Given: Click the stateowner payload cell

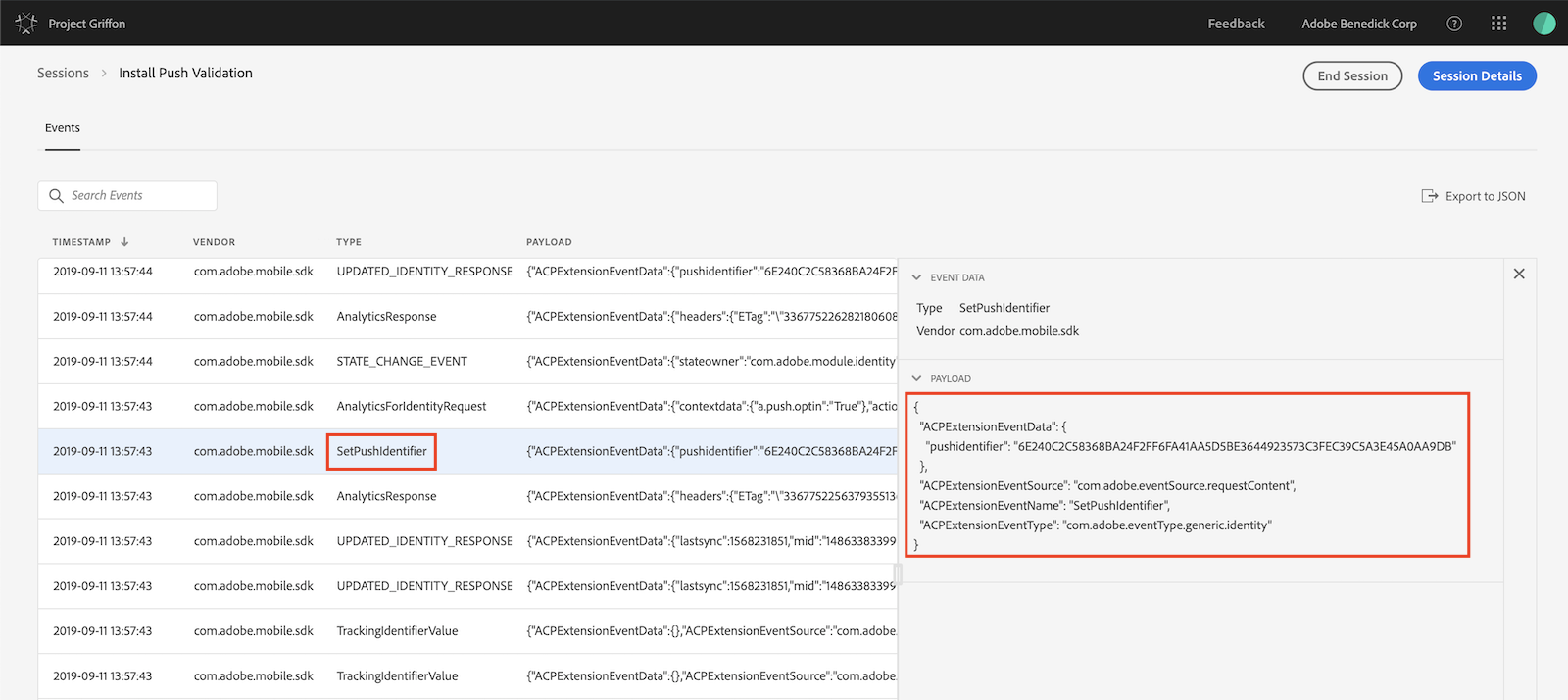Looking at the screenshot, I should 710,361.
